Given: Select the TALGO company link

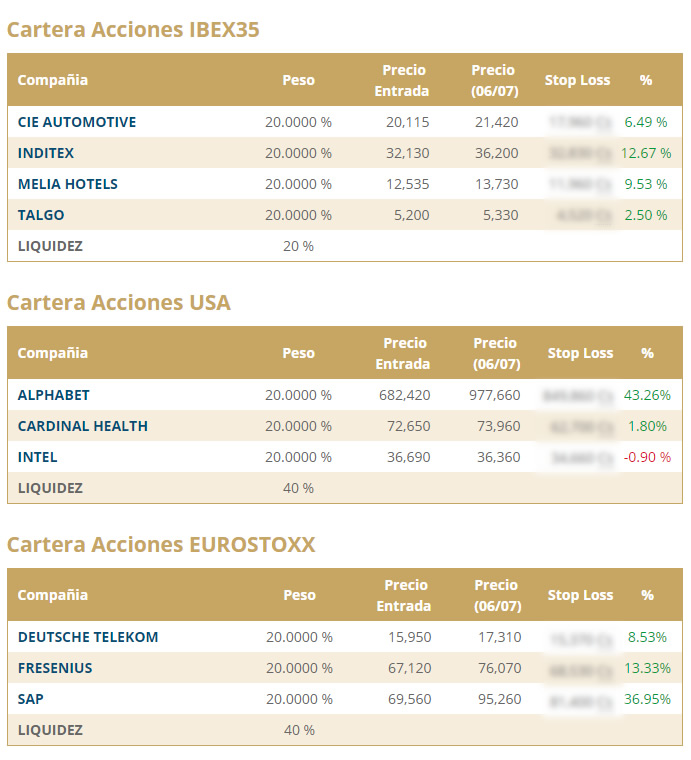Looking at the screenshot, I should tap(41, 215).
